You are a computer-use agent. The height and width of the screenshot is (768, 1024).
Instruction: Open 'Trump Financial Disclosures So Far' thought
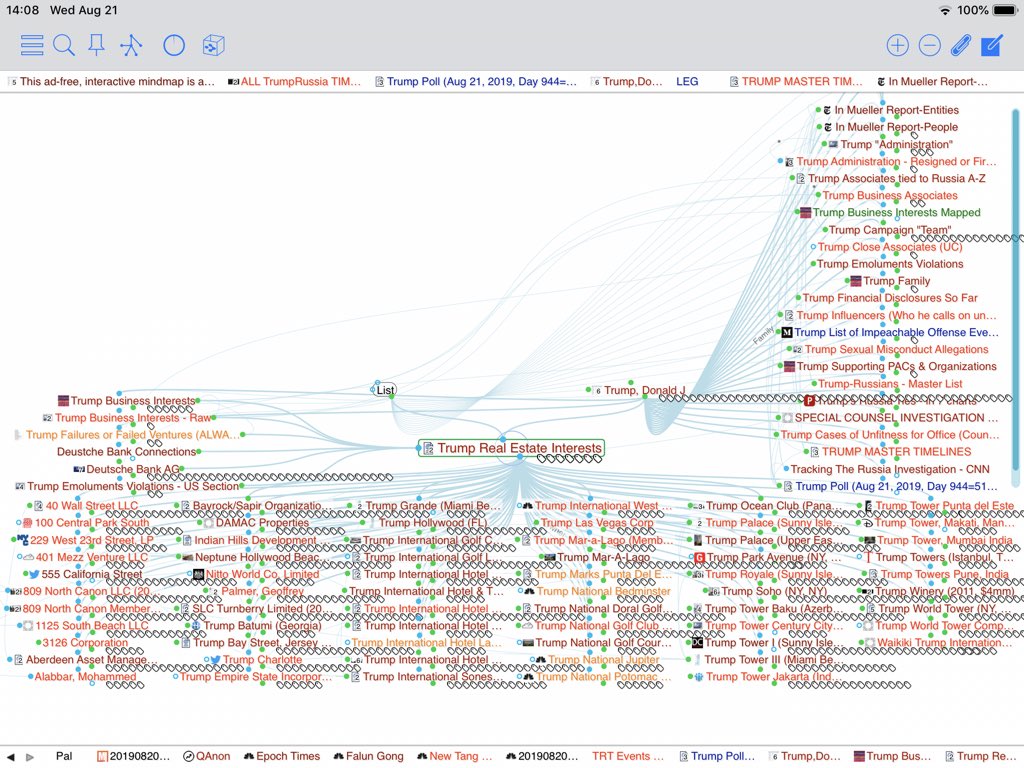pos(889,298)
